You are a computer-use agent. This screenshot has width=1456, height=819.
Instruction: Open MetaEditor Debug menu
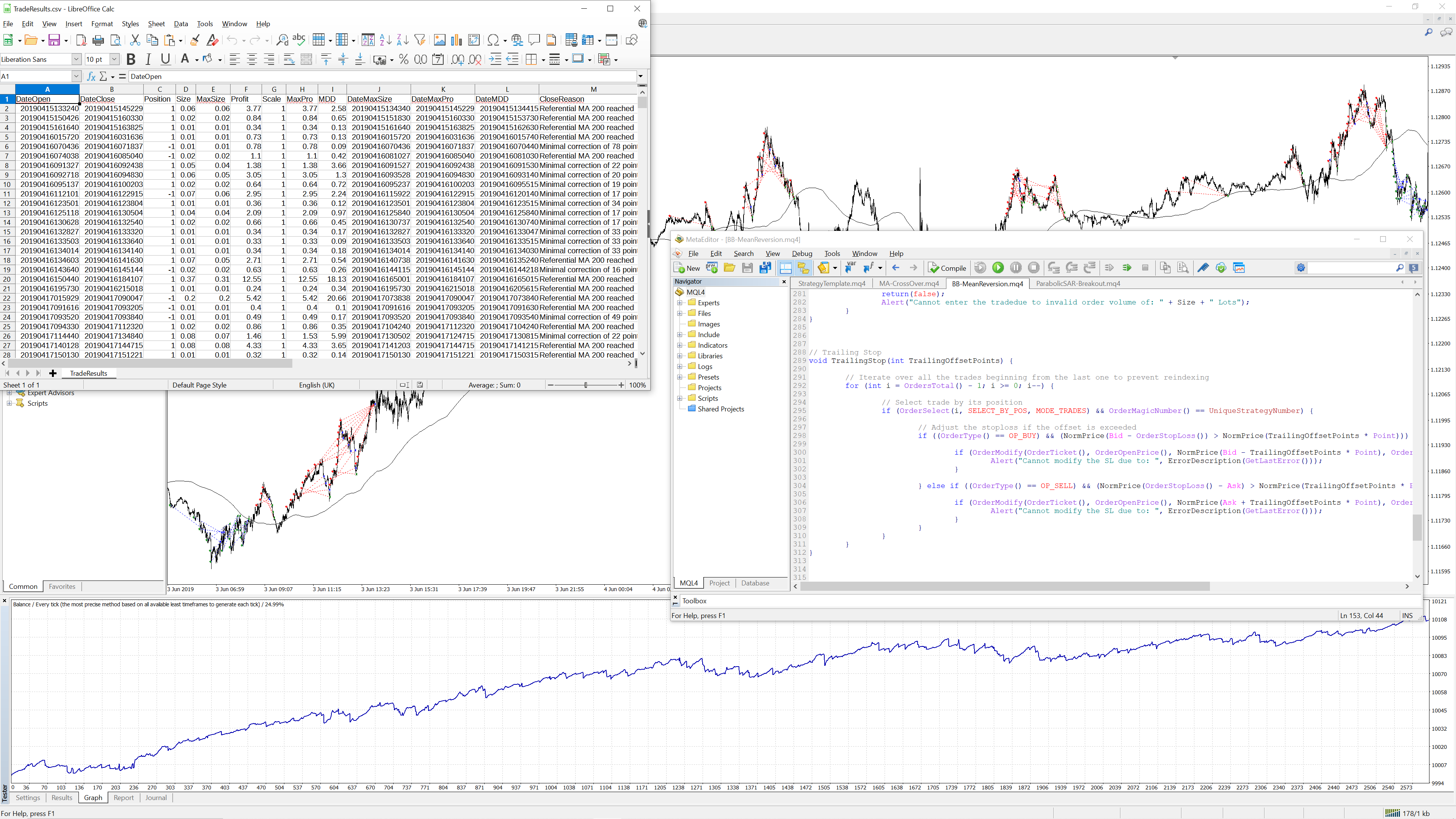click(x=802, y=254)
